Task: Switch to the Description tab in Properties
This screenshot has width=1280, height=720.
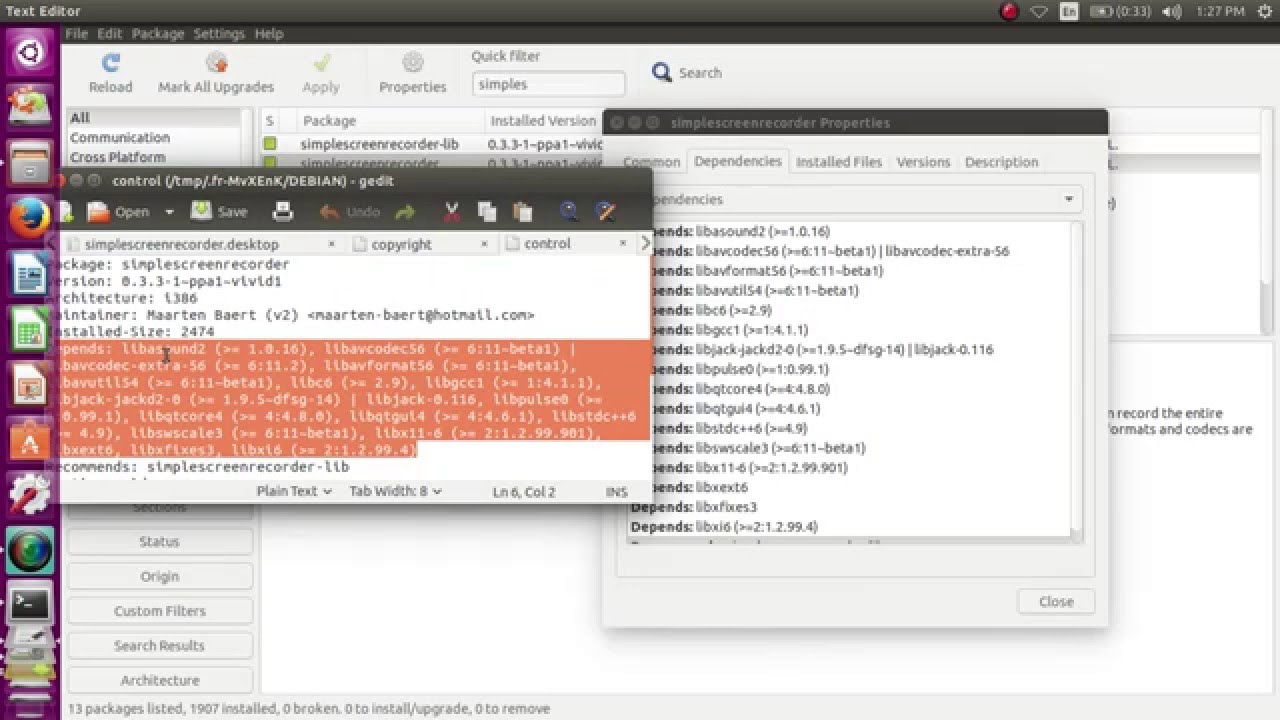Action: (1001, 162)
